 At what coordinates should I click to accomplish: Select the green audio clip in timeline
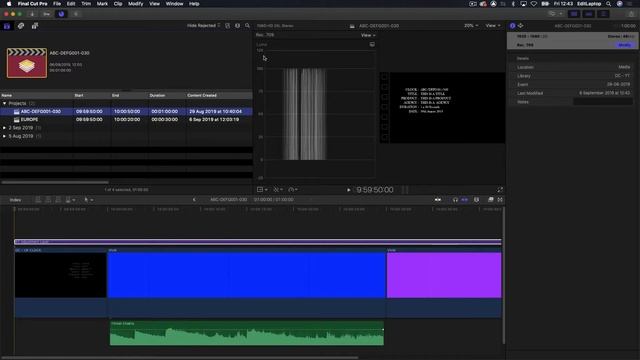pos(247,333)
